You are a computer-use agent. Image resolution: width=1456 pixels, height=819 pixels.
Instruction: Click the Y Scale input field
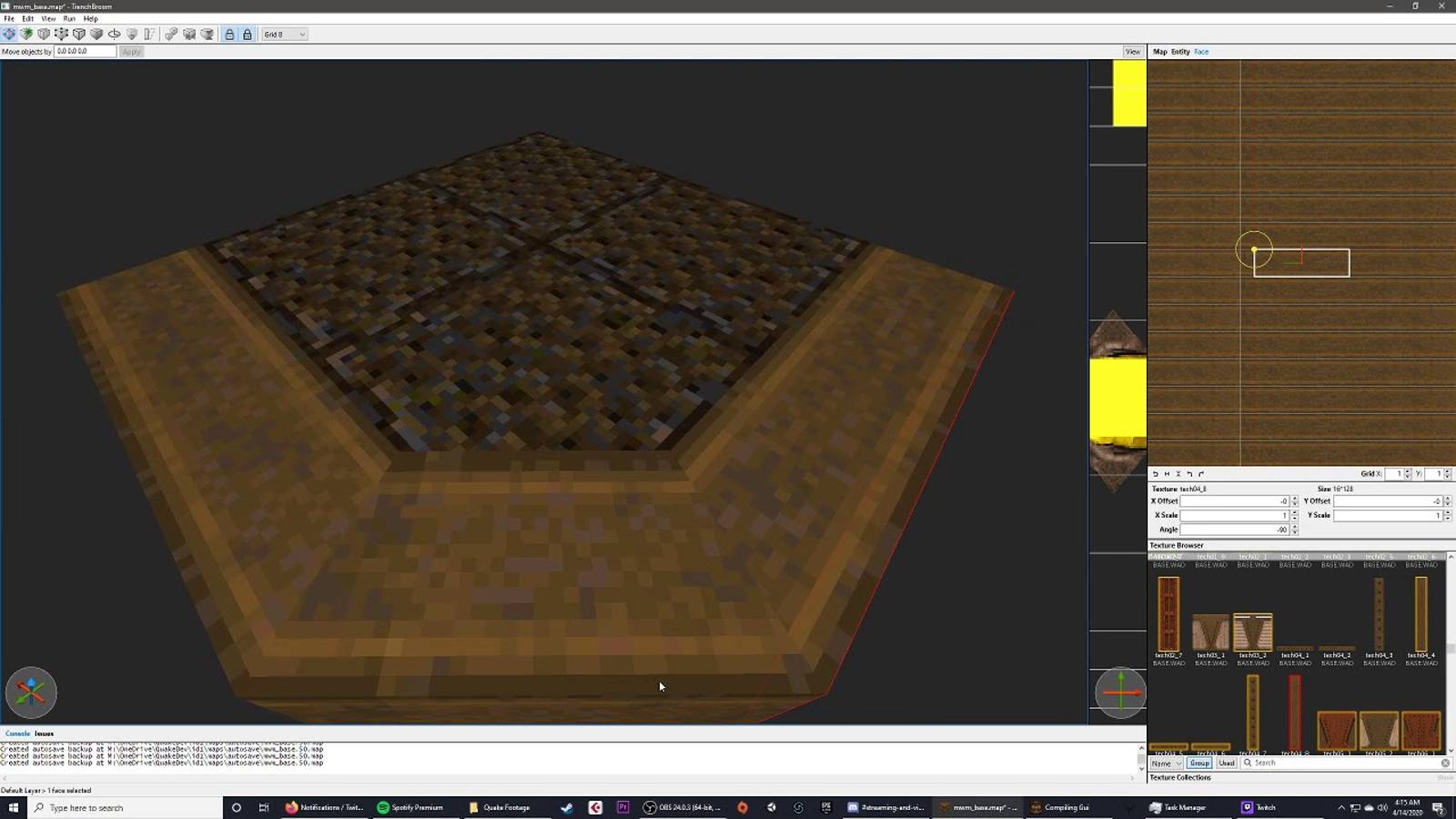1388,515
